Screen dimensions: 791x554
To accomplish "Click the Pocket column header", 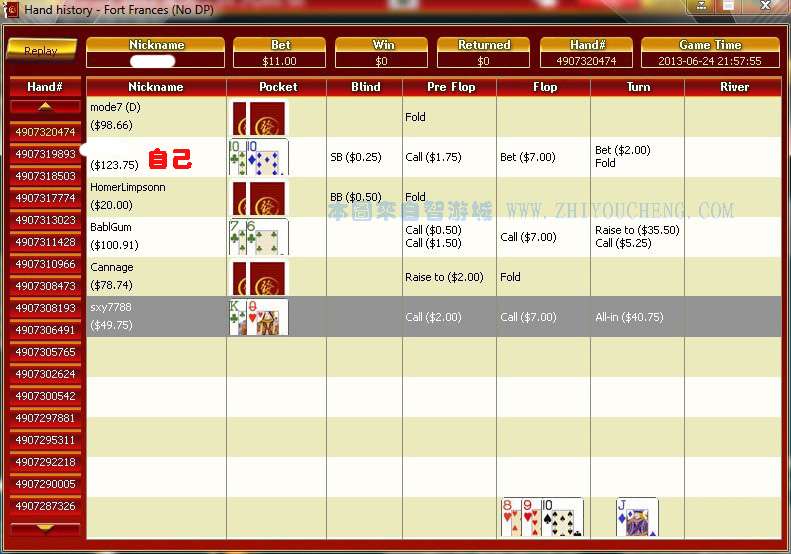I will tap(277, 87).
